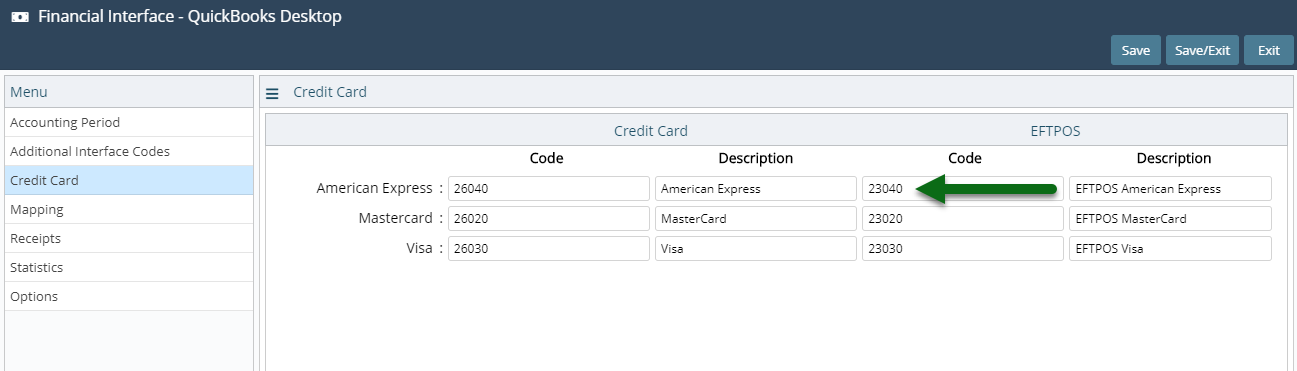The image size is (1297, 371).
Task: Click the American Express credit card code field 26040
Action: tap(549, 188)
